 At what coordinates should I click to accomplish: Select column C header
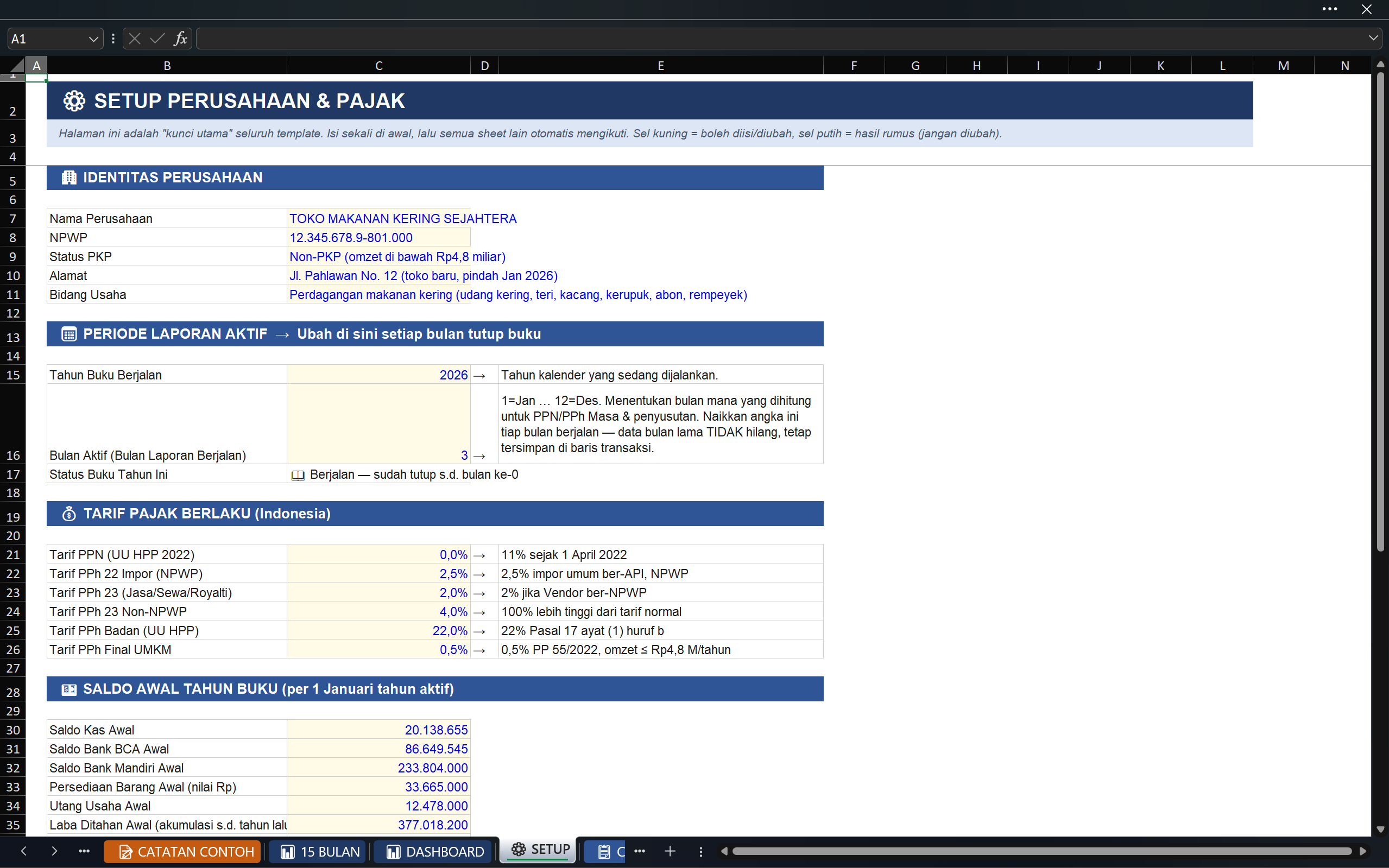coord(378,66)
